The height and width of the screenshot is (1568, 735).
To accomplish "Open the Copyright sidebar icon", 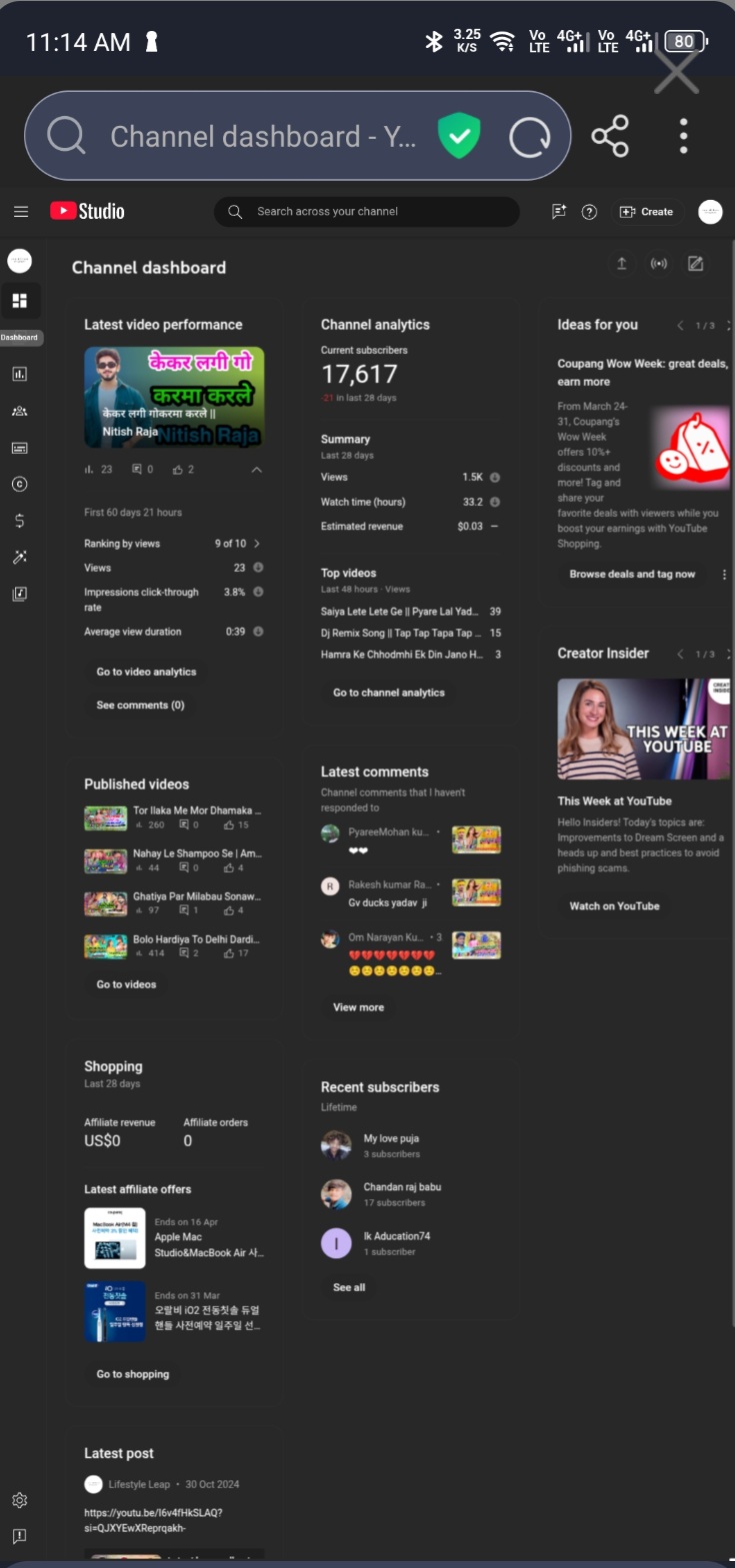I will (x=19, y=484).
